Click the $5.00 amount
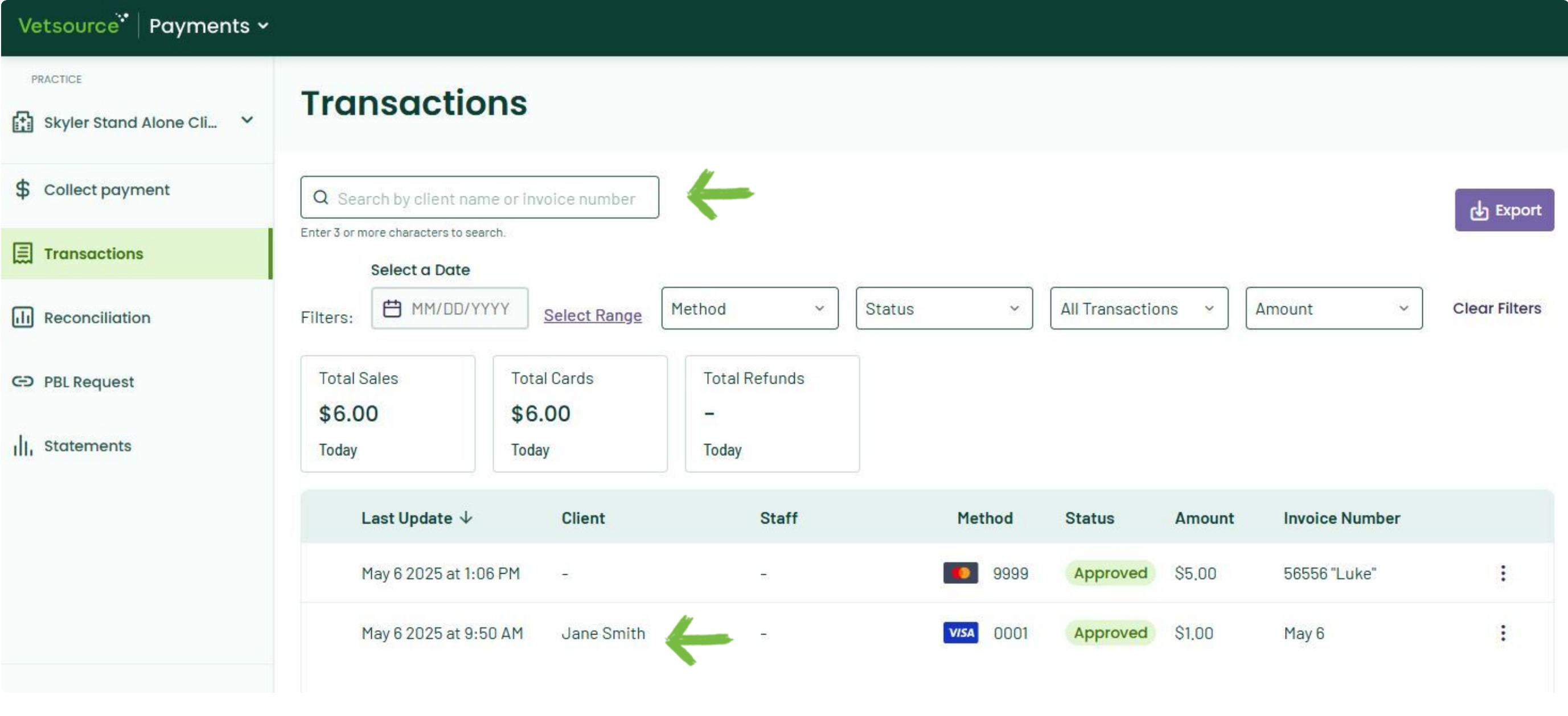The height and width of the screenshot is (716, 1568). tap(1196, 573)
